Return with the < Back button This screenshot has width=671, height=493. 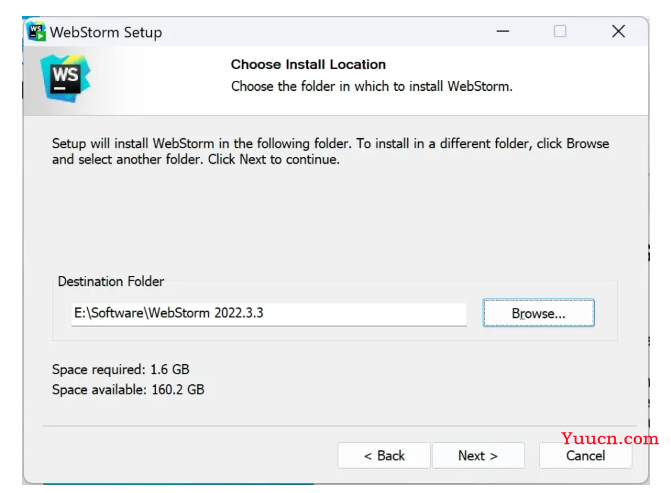384,455
